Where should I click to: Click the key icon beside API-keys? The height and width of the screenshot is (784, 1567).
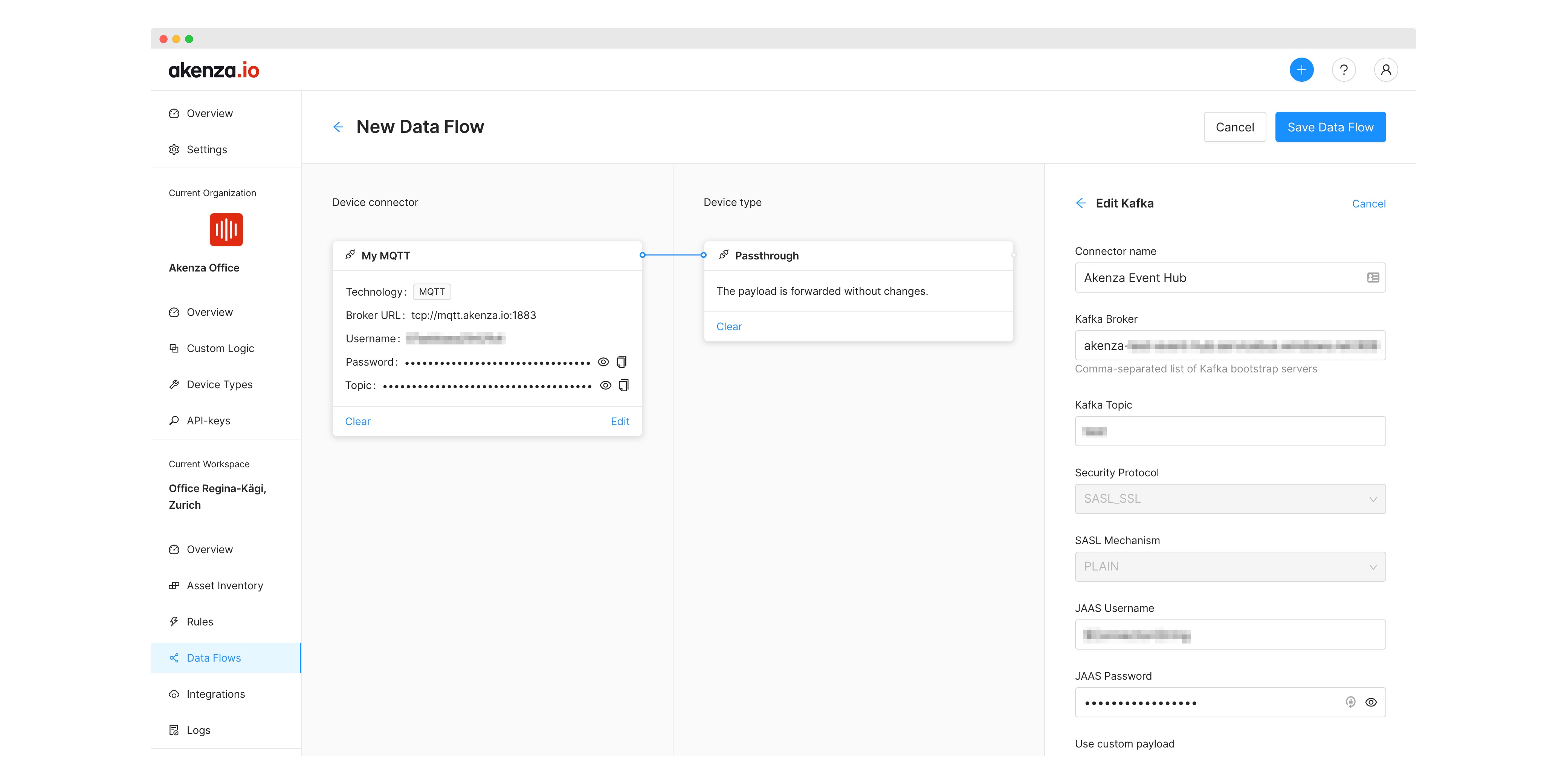tap(174, 420)
